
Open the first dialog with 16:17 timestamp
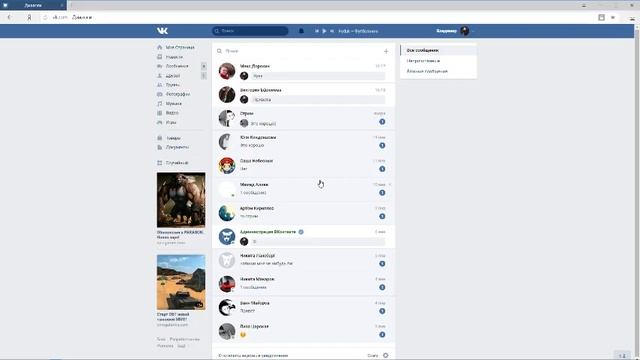(303, 71)
